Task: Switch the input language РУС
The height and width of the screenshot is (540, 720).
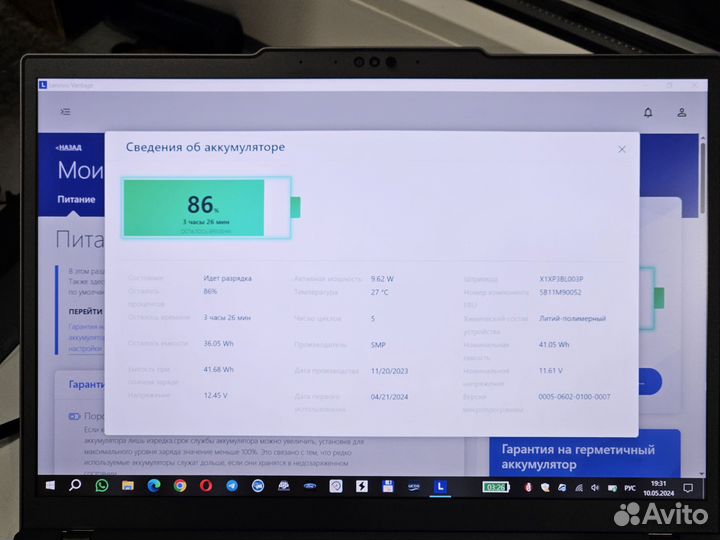Action: click(630, 488)
